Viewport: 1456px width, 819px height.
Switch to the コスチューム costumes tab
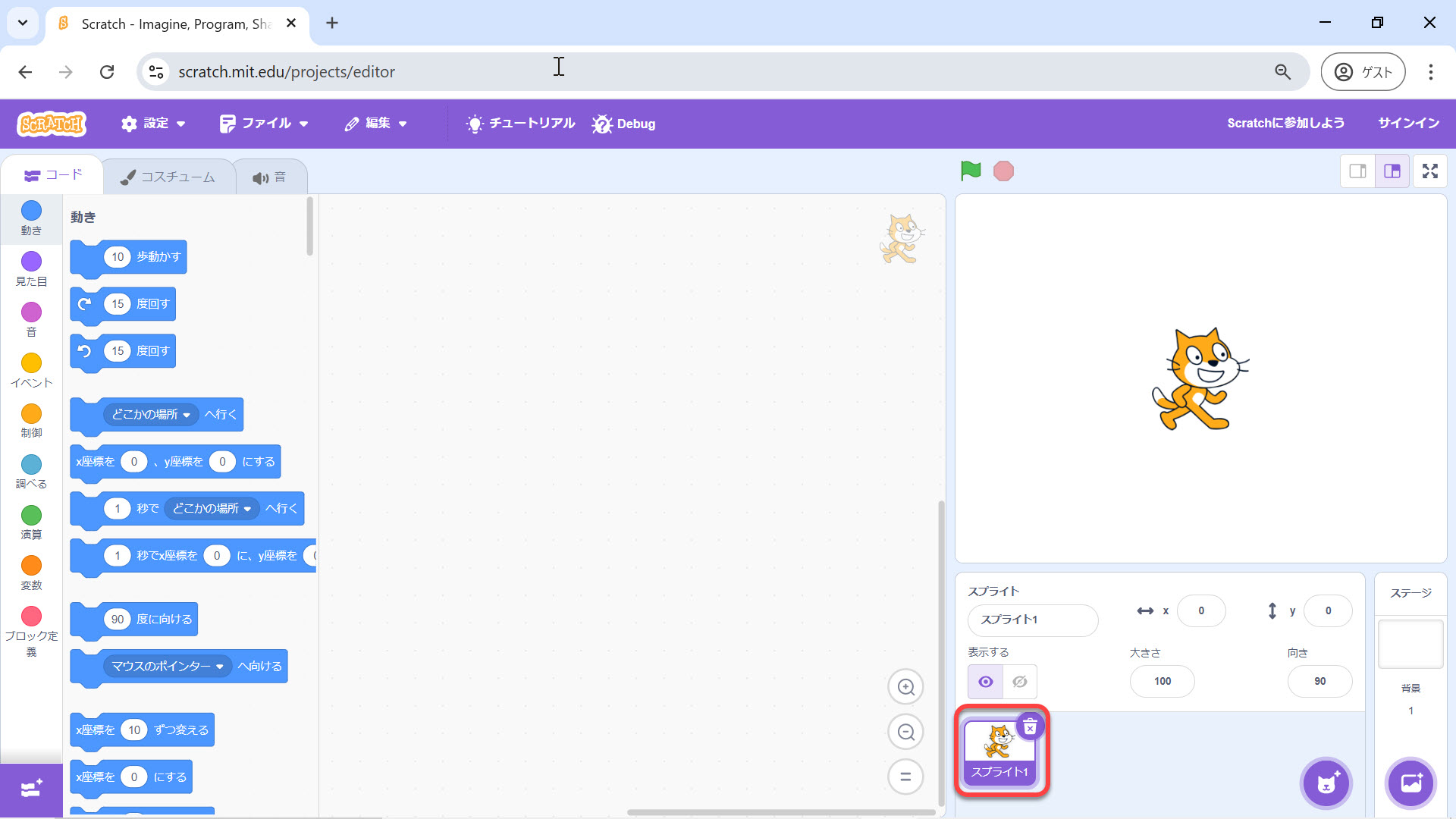pyautogui.click(x=168, y=177)
